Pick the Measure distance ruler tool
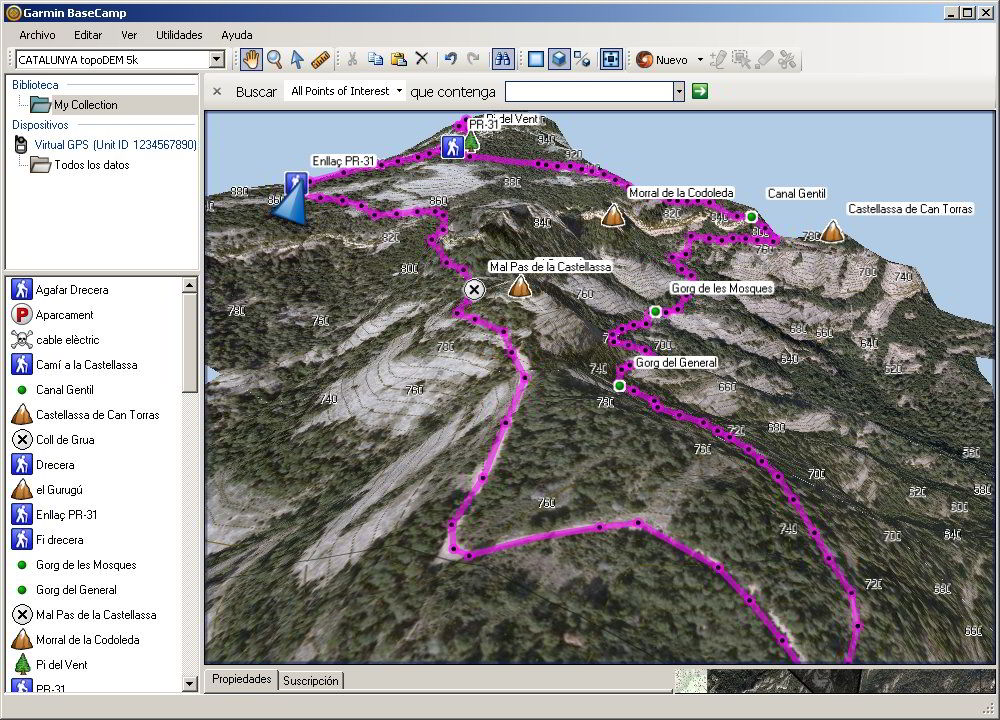The height and width of the screenshot is (720, 1000). 320,60
